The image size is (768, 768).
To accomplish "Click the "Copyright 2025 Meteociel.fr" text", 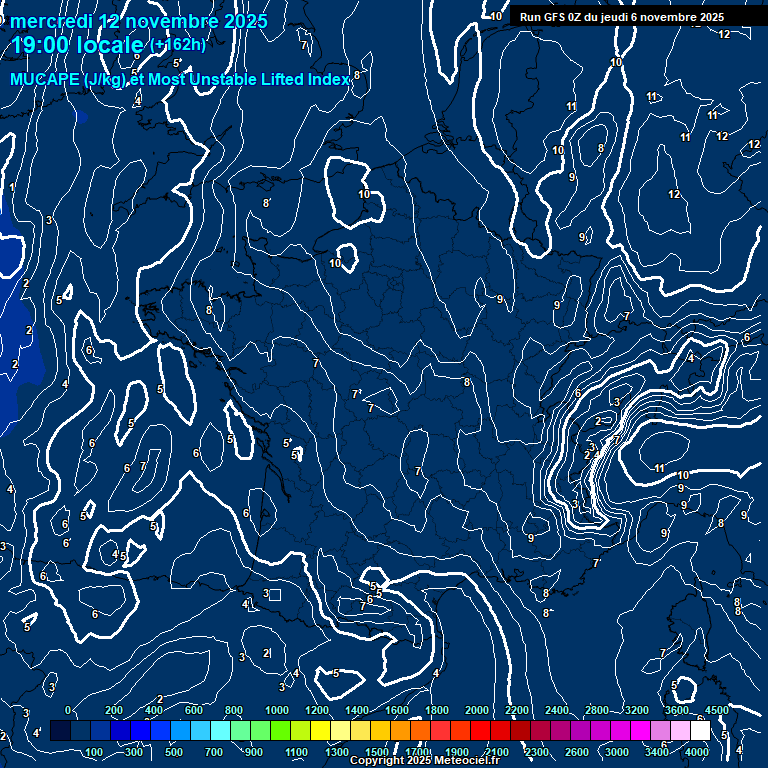I will point(425,760).
